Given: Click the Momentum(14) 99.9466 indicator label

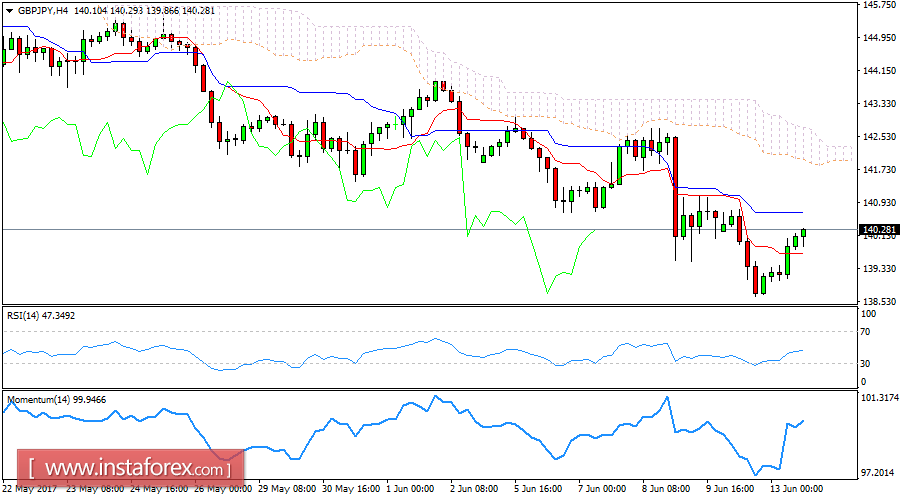Looking at the screenshot, I should (56, 400).
